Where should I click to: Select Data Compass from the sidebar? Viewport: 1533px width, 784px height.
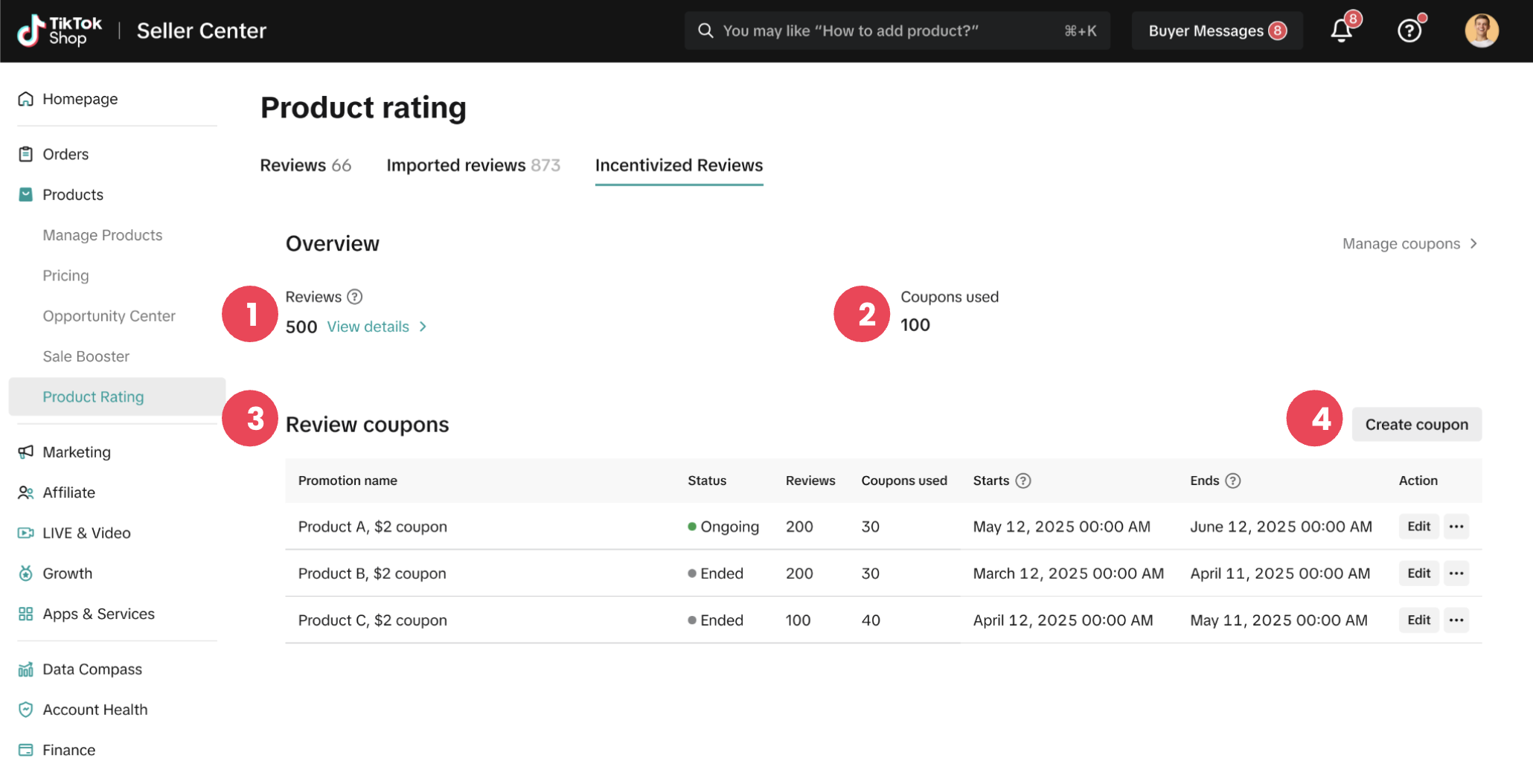[x=92, y=669]
